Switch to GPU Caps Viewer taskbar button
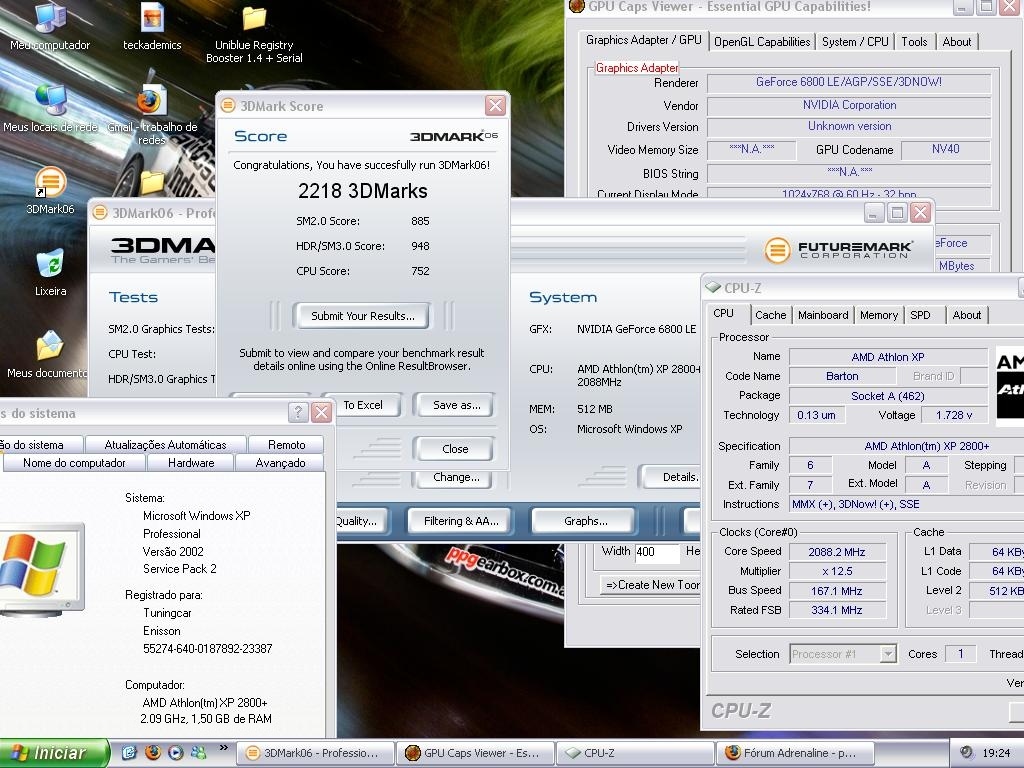The image size is (1024, 768). [475, 753]
